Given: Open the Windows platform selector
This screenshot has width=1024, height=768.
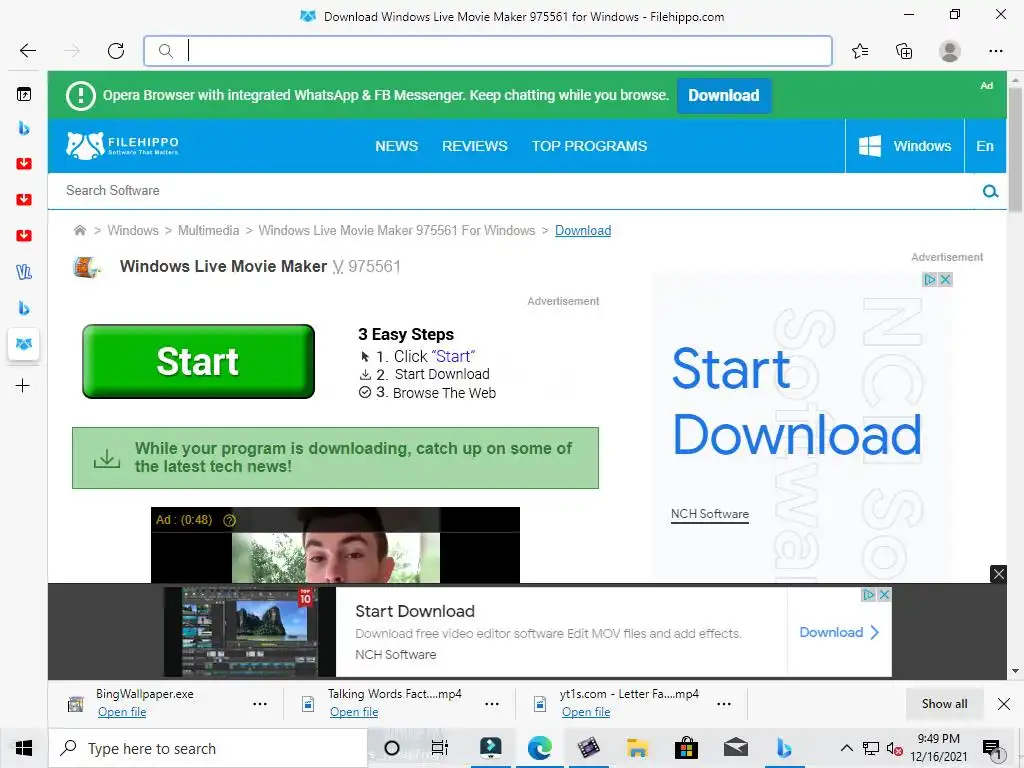Looking at the screenshot, I should tap(904, 146).
